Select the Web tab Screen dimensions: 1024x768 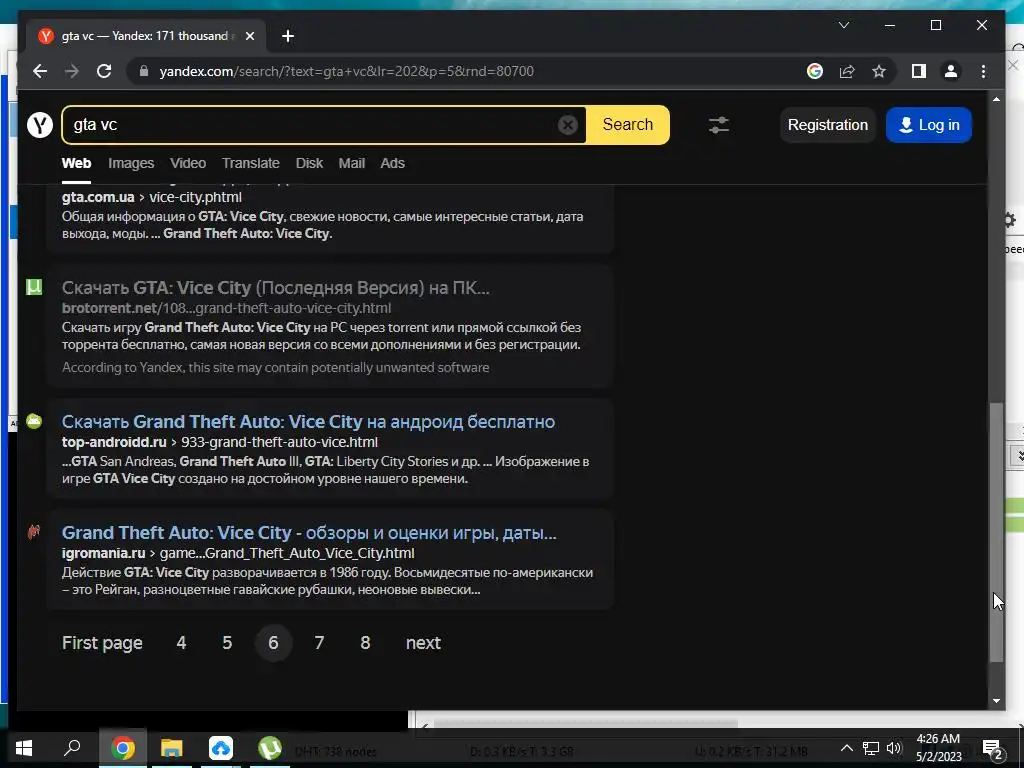coord(76,163)
